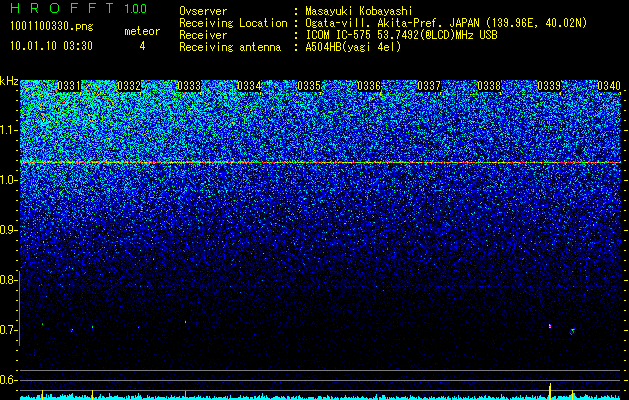The height and width of the screenshot is (400, 629).
Task: Click the blue-white meteor echo blob right of 0339
Action: [x=572, y=331]
